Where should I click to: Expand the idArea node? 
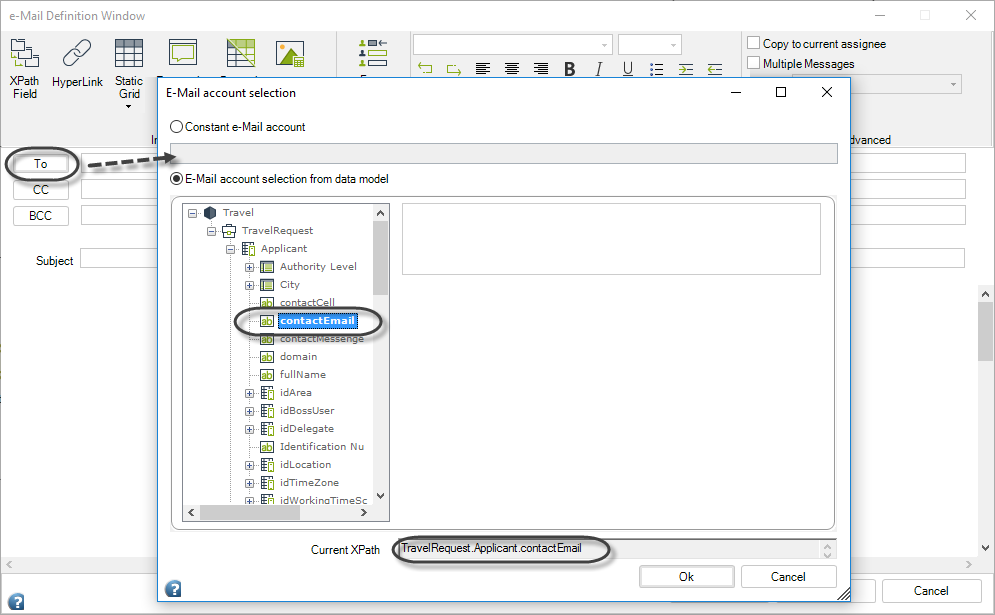pyautogui.click(x=249, y=393)
